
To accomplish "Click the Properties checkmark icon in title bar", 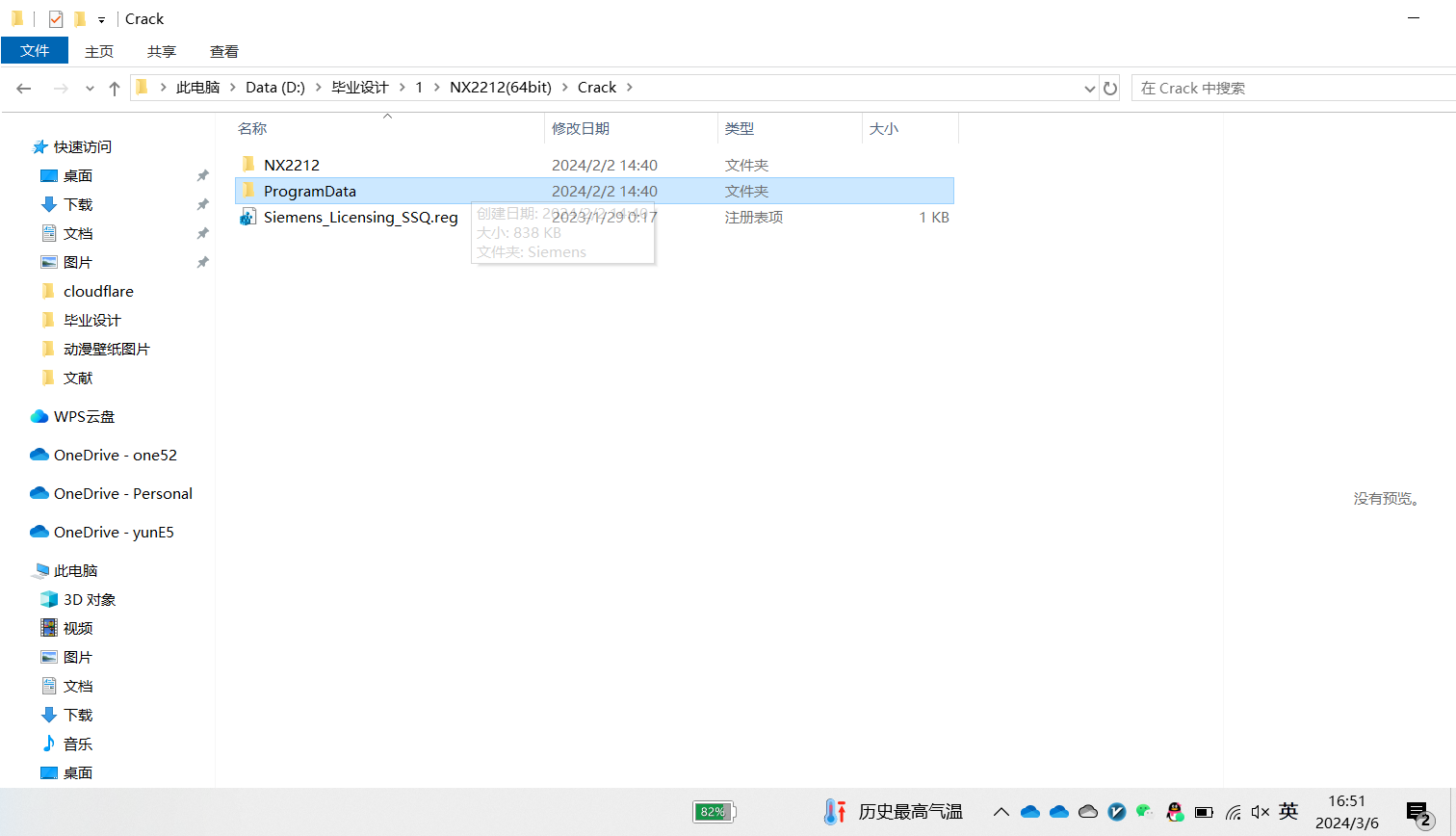I will 56,19.
